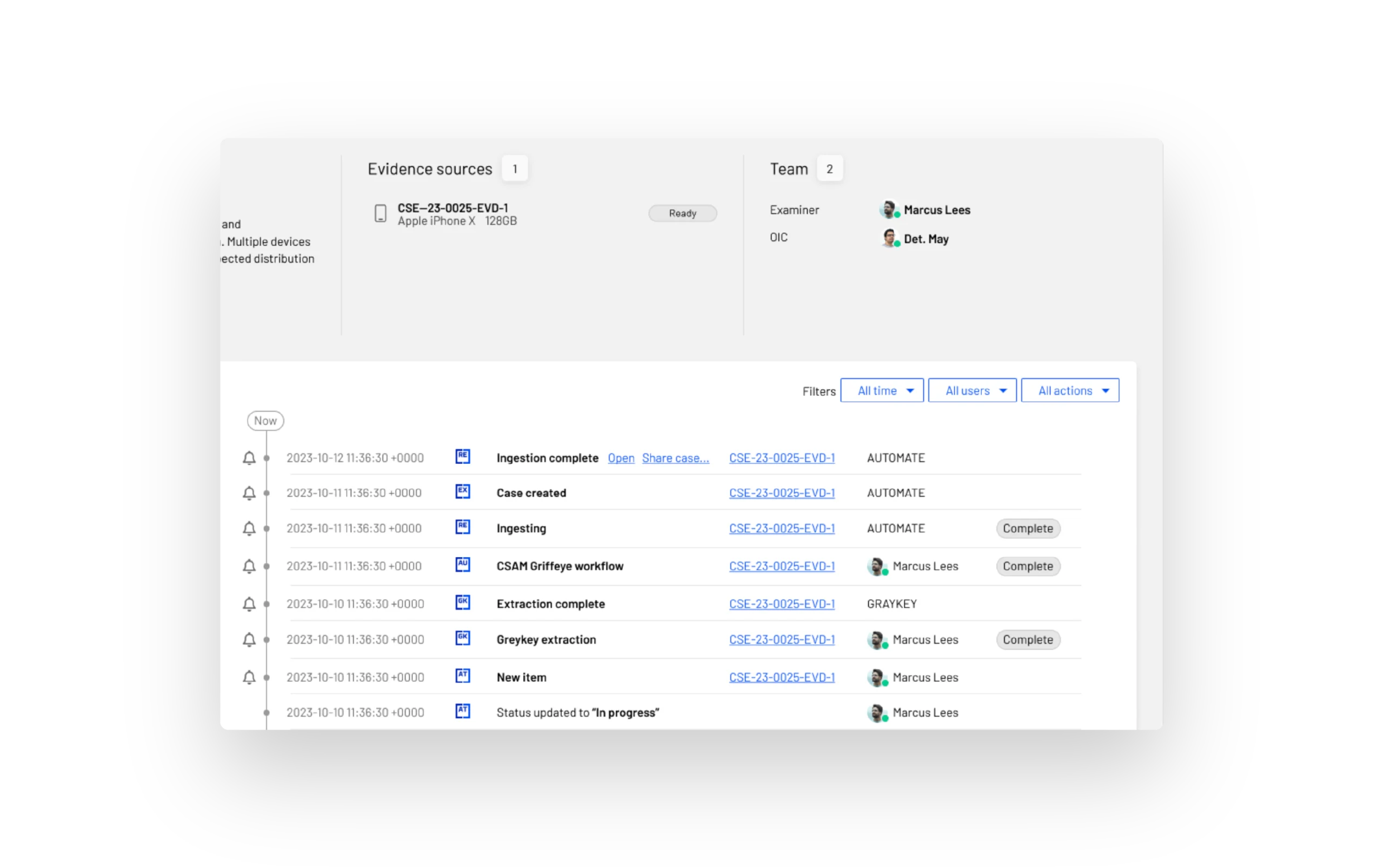
Task: Click Marcus Lees avatar in Team panel
Action: click(889, 210)
